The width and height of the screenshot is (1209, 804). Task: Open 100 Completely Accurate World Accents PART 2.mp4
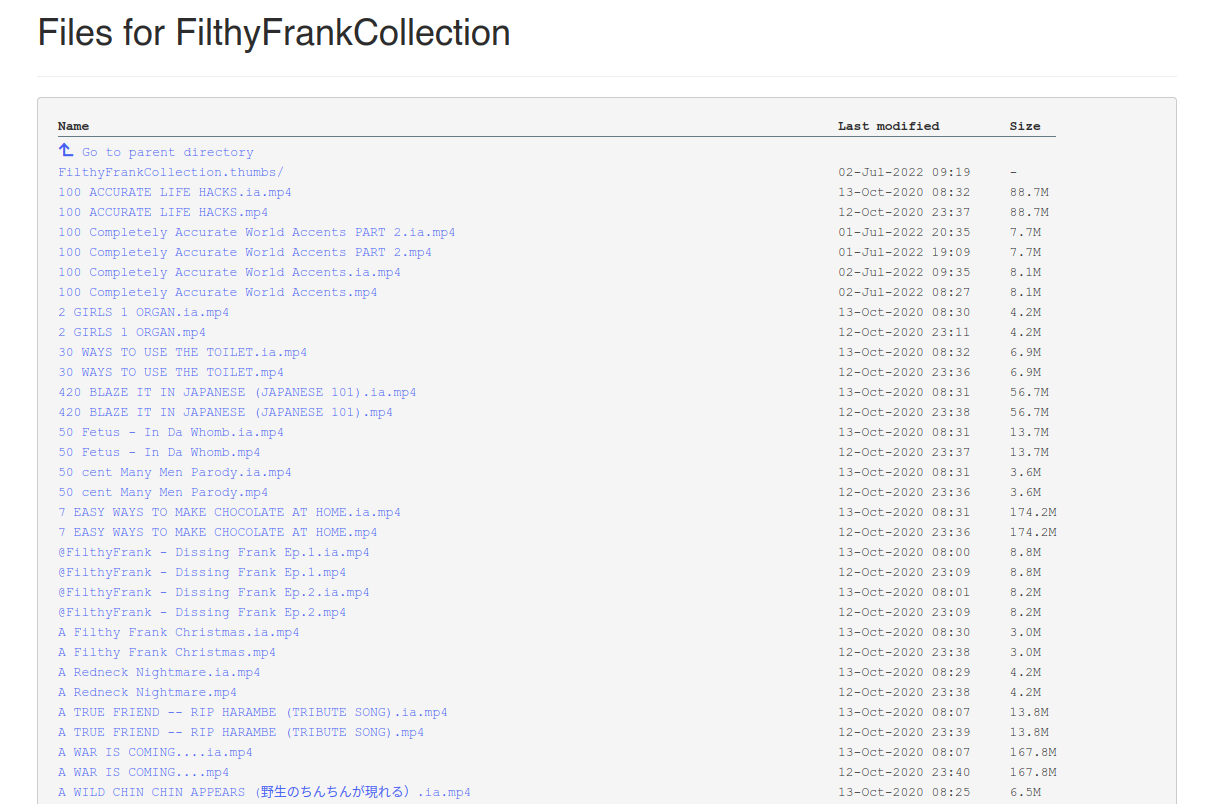(x=245, y=252)
